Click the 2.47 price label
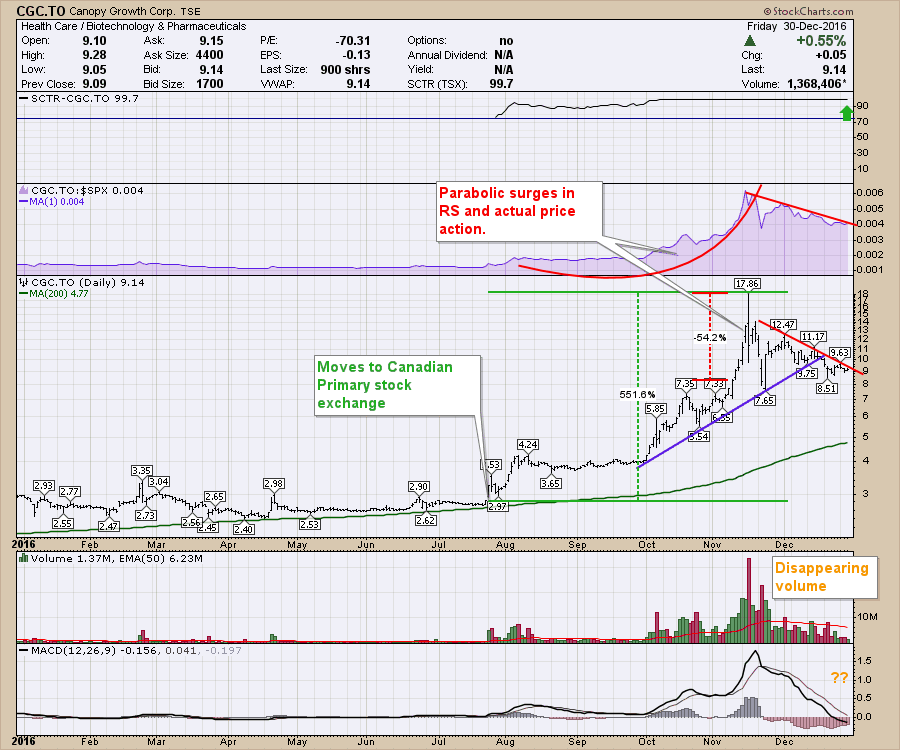Image resolution: width=900 pixels, height=750 pixels. coord(108,526)
